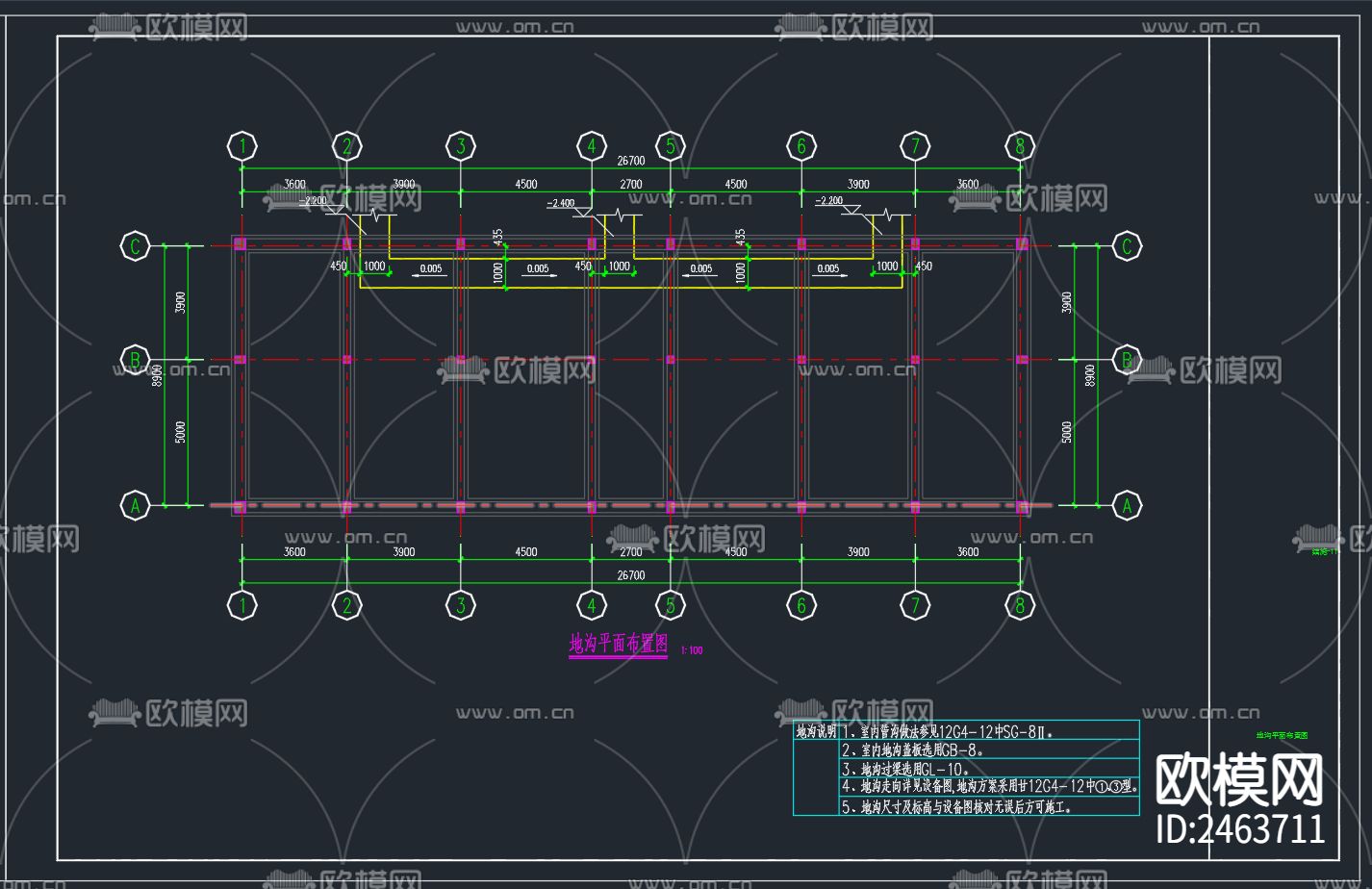Click the 26700 overall dimension below the plan
The height and width of the screenshot is (889, 1372).
tap(631, 575)
